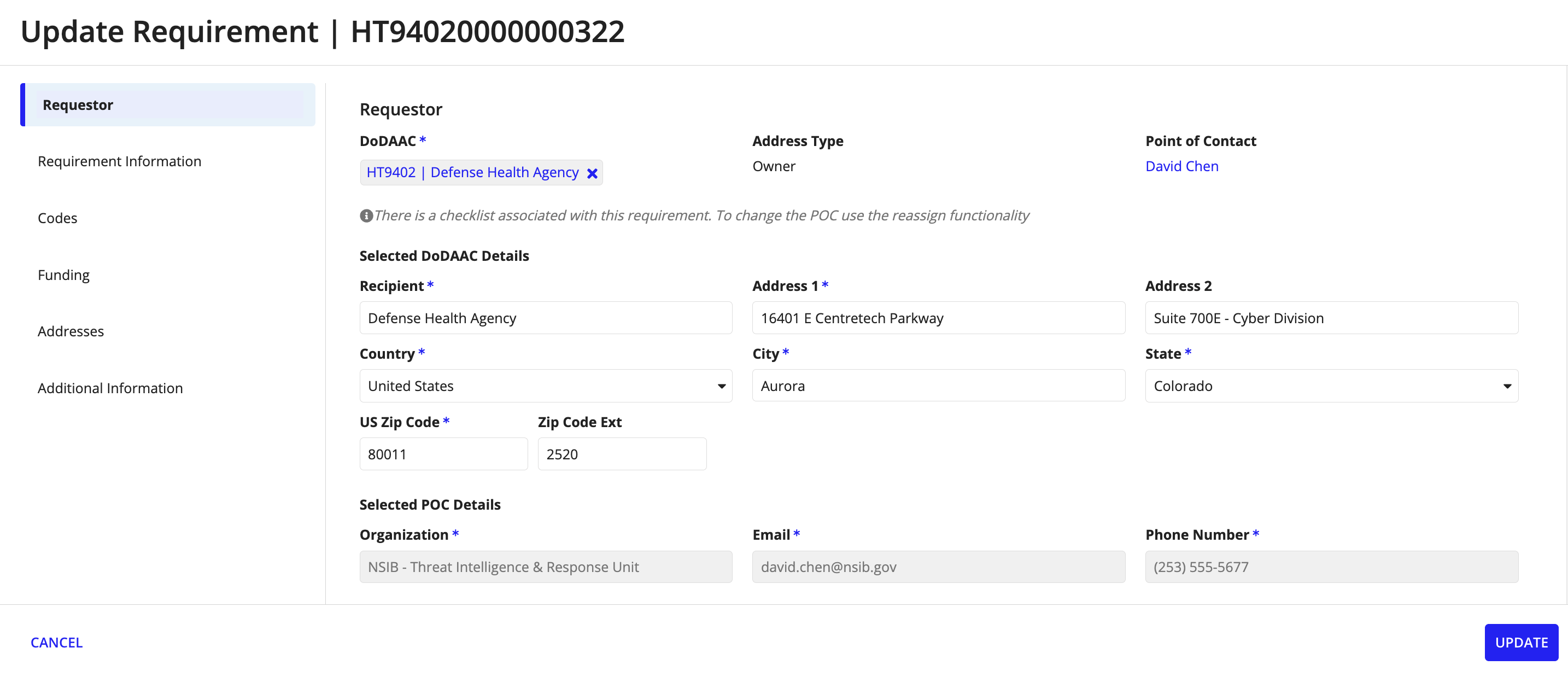The height and width of the screenshot is (677, 1568).
Task: Open the Country dropdown
Action: pos(546,386)
